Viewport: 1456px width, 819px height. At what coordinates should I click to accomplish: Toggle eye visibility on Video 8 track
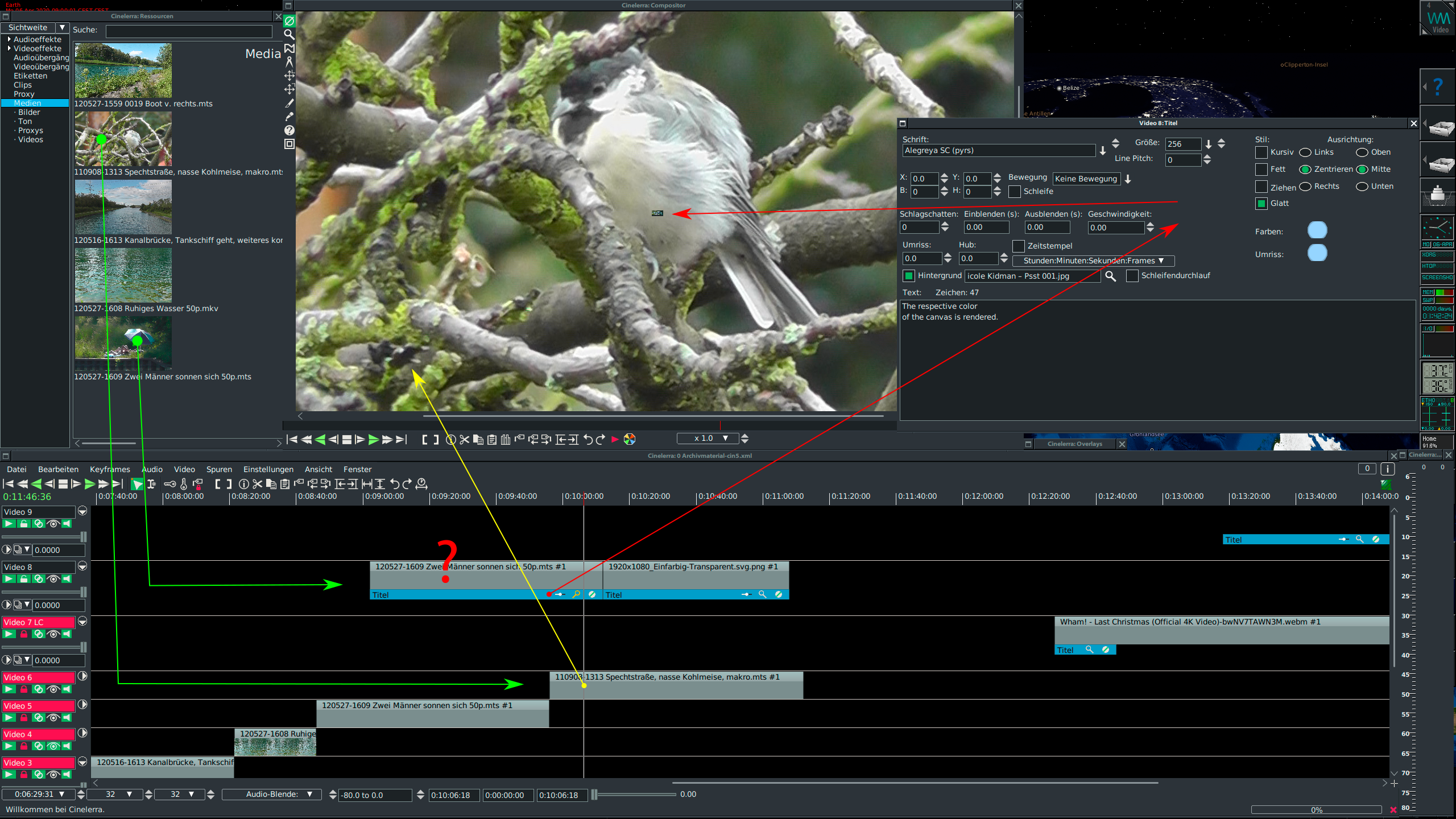point(53,579)
